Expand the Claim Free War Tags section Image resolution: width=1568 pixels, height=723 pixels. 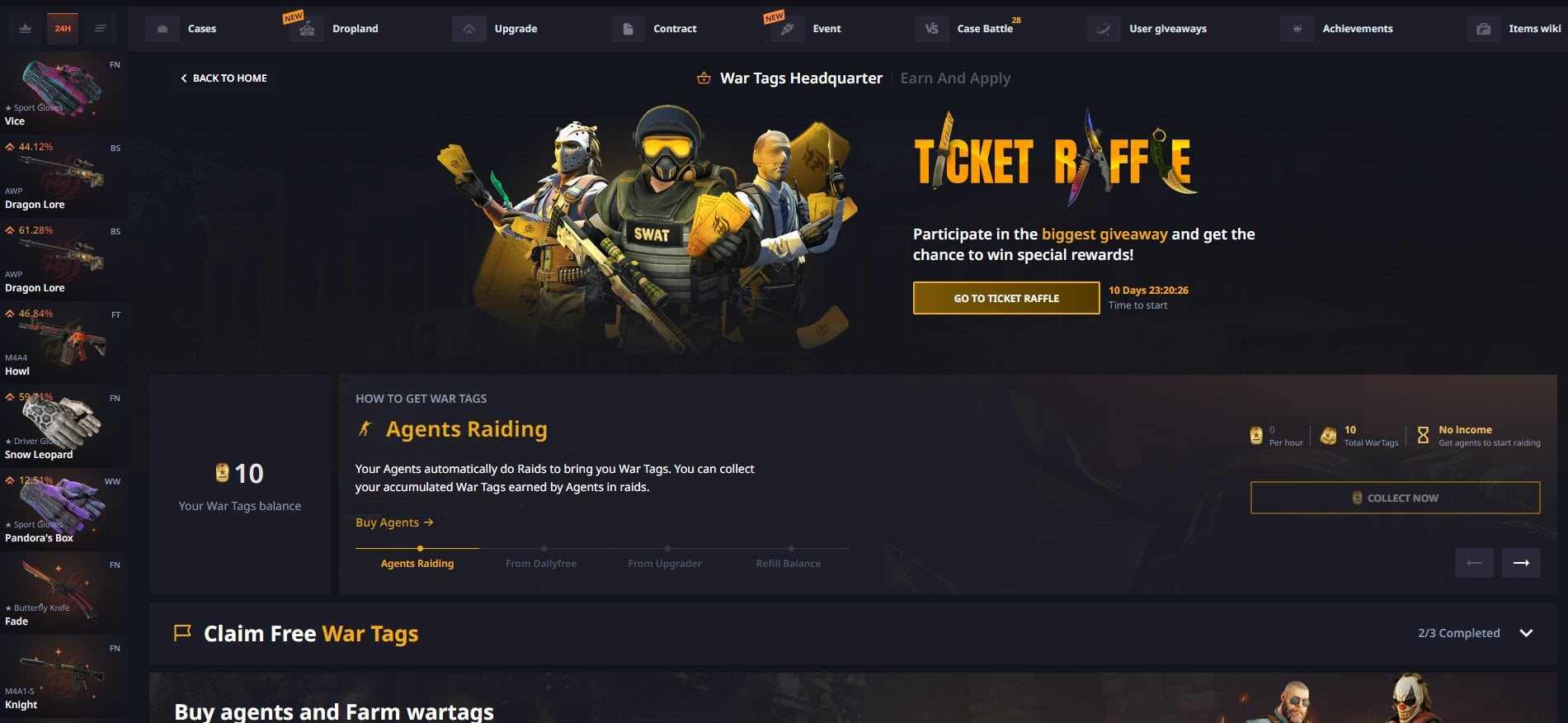point(1526,633)
